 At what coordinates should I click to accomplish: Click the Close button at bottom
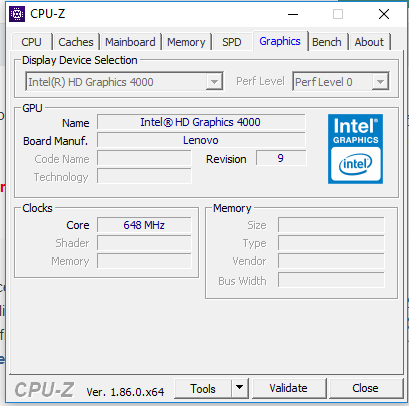(366, 388)
